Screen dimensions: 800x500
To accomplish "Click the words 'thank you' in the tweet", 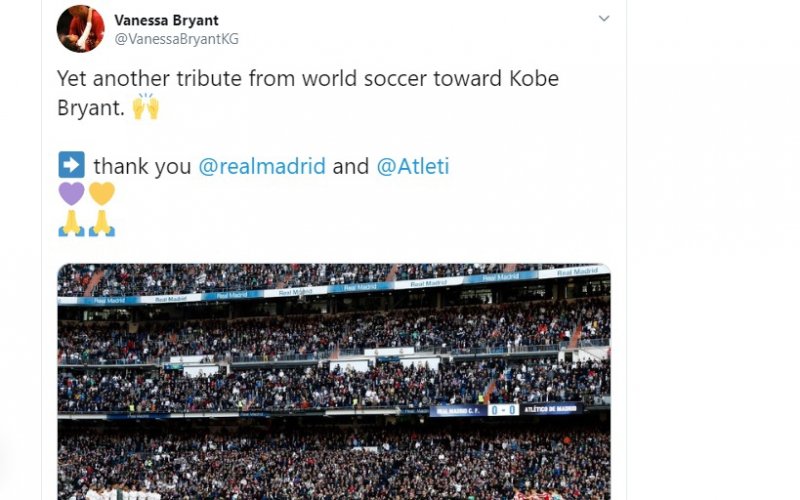I will (142, 166).
